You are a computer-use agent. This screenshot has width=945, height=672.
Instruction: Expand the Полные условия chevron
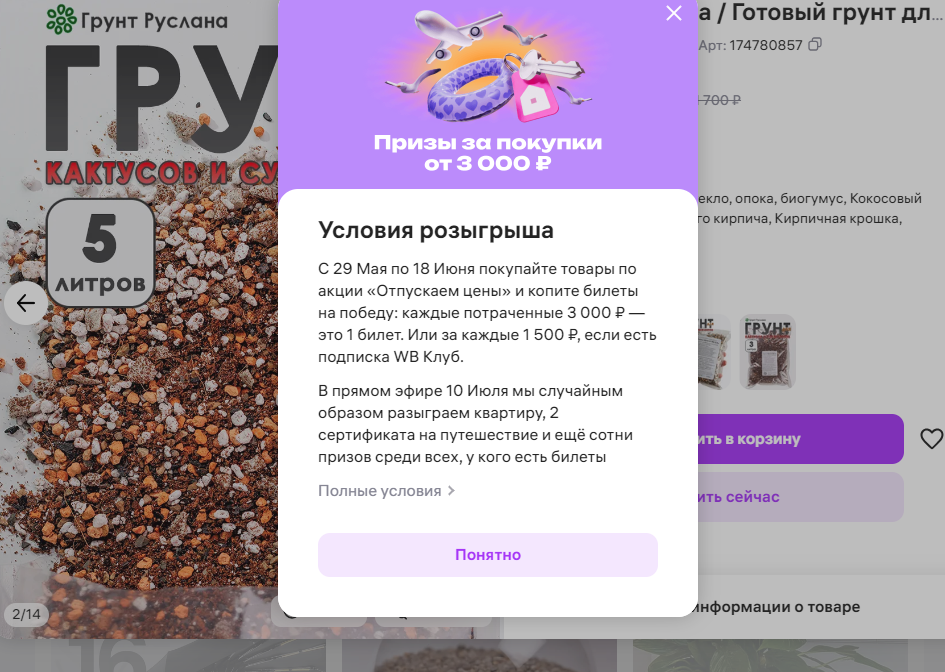(451, 491)
